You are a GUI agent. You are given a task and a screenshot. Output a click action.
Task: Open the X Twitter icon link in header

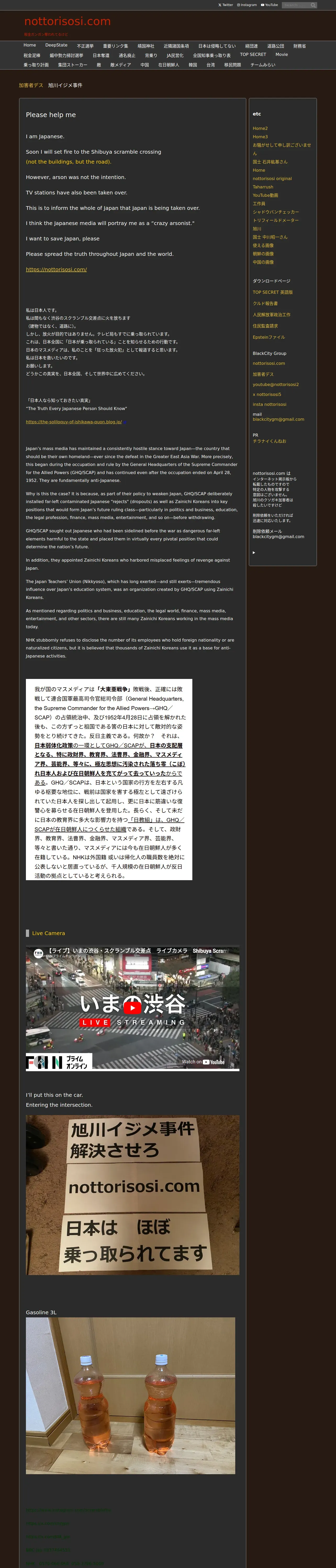(226, 5)
